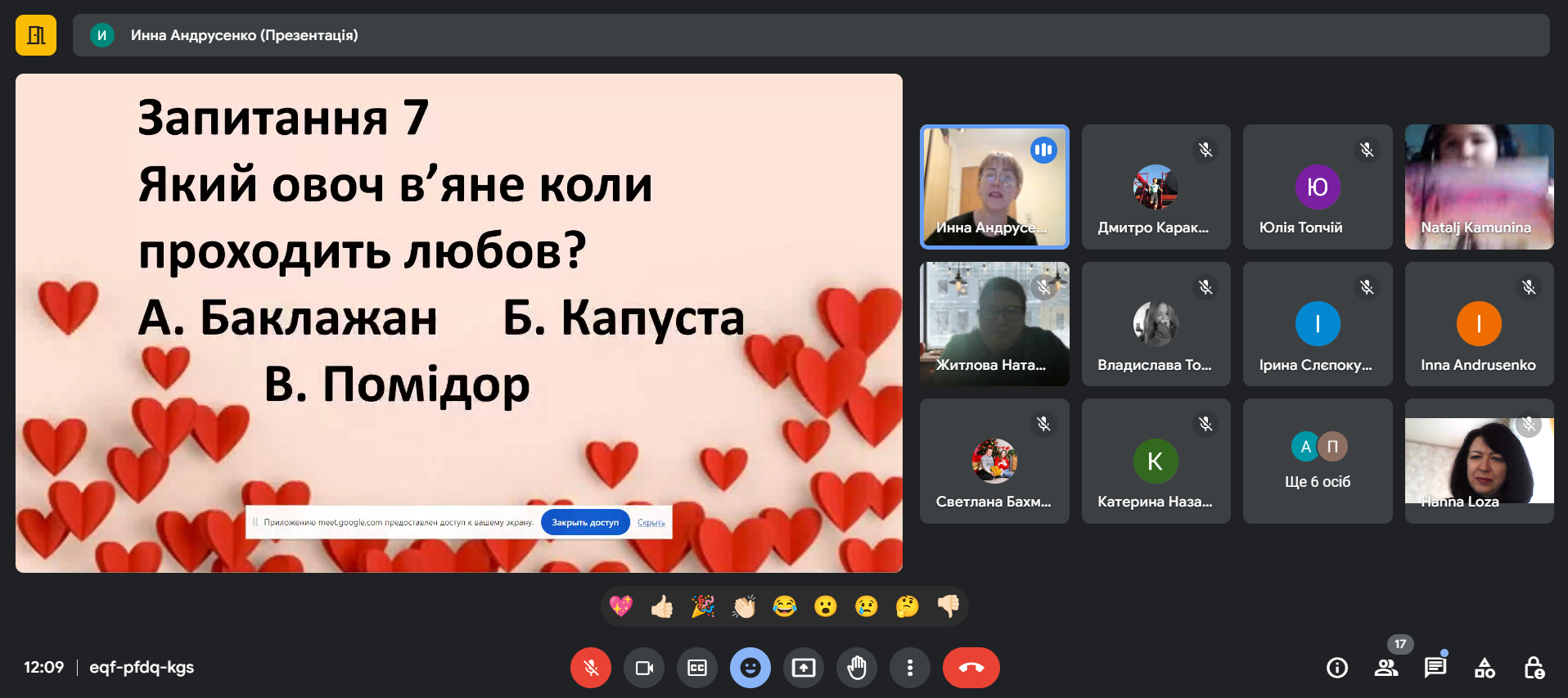Open the chat panel

tap(1435, 668)
